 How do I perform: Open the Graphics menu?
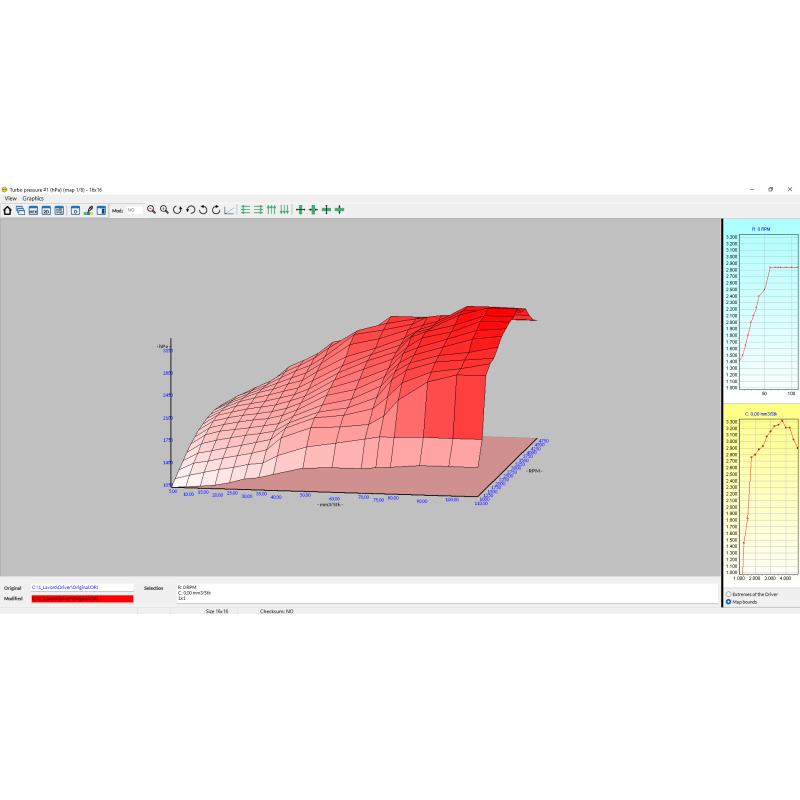tap(33, 198)
